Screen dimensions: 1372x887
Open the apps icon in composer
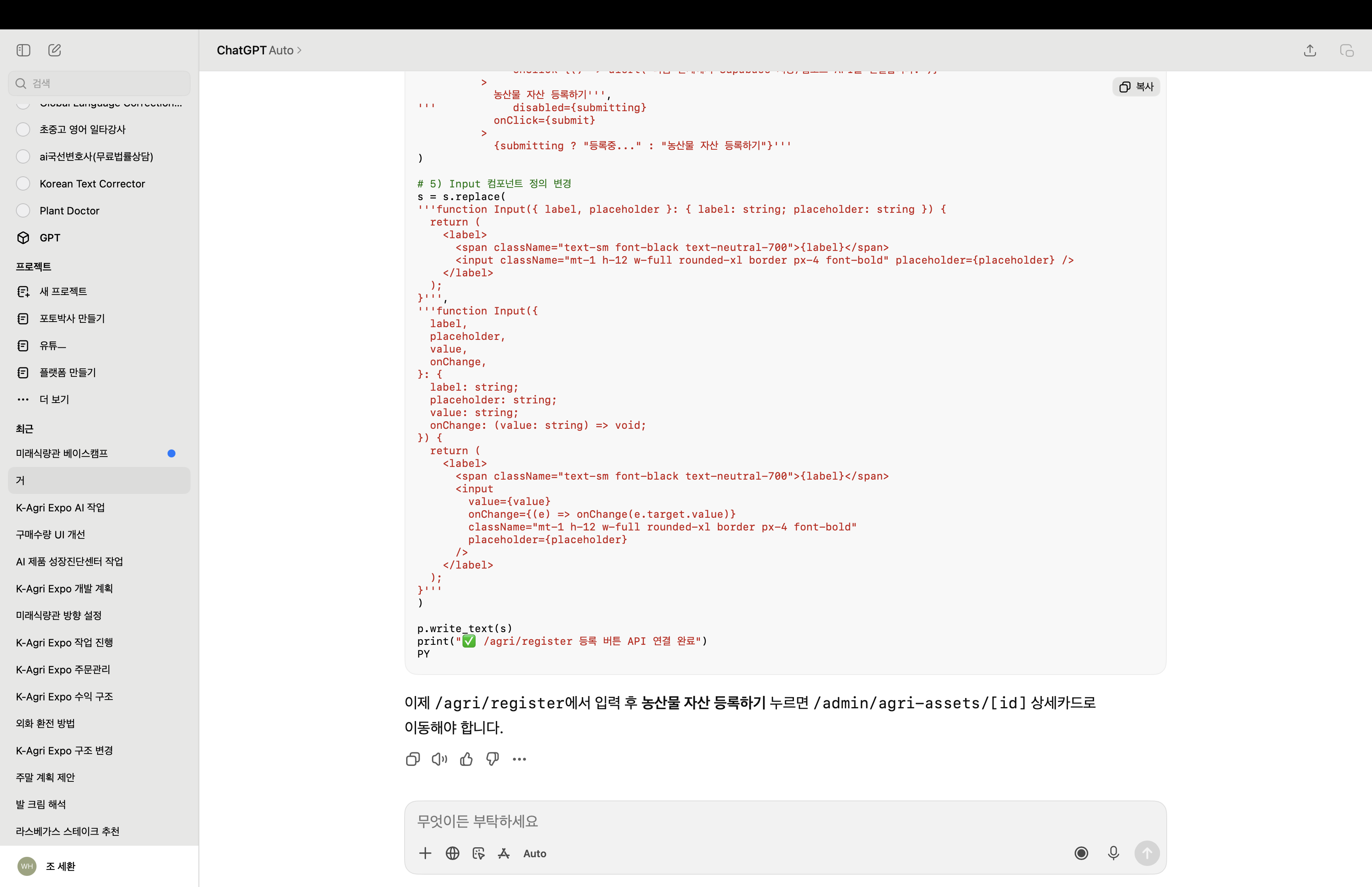pos(504,854)
